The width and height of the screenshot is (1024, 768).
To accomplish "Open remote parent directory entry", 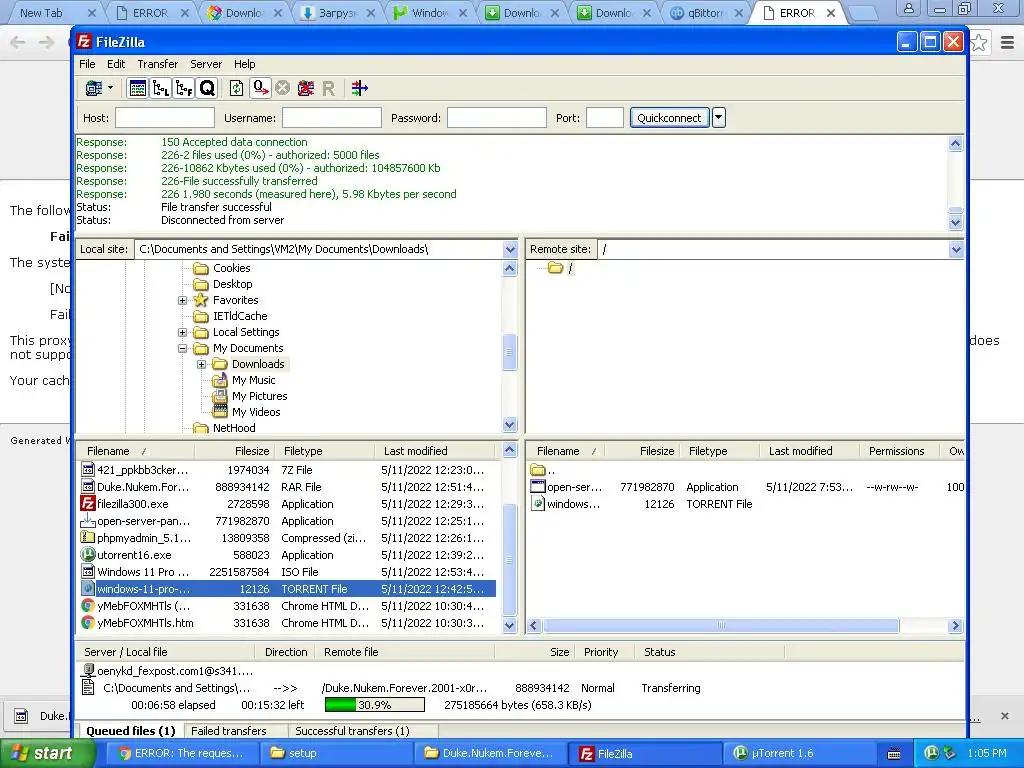I will coord(543,470).
